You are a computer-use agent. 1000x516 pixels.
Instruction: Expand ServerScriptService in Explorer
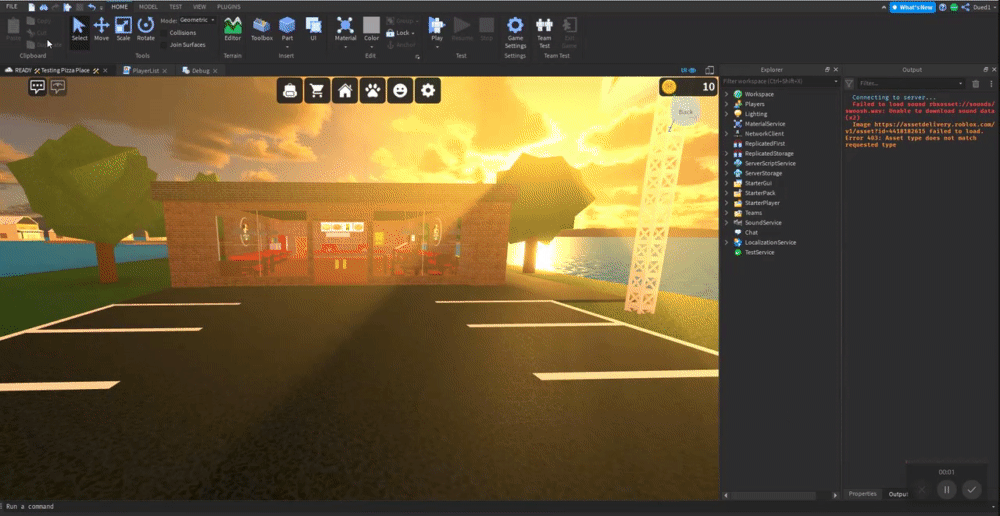(x=726, y=163)
